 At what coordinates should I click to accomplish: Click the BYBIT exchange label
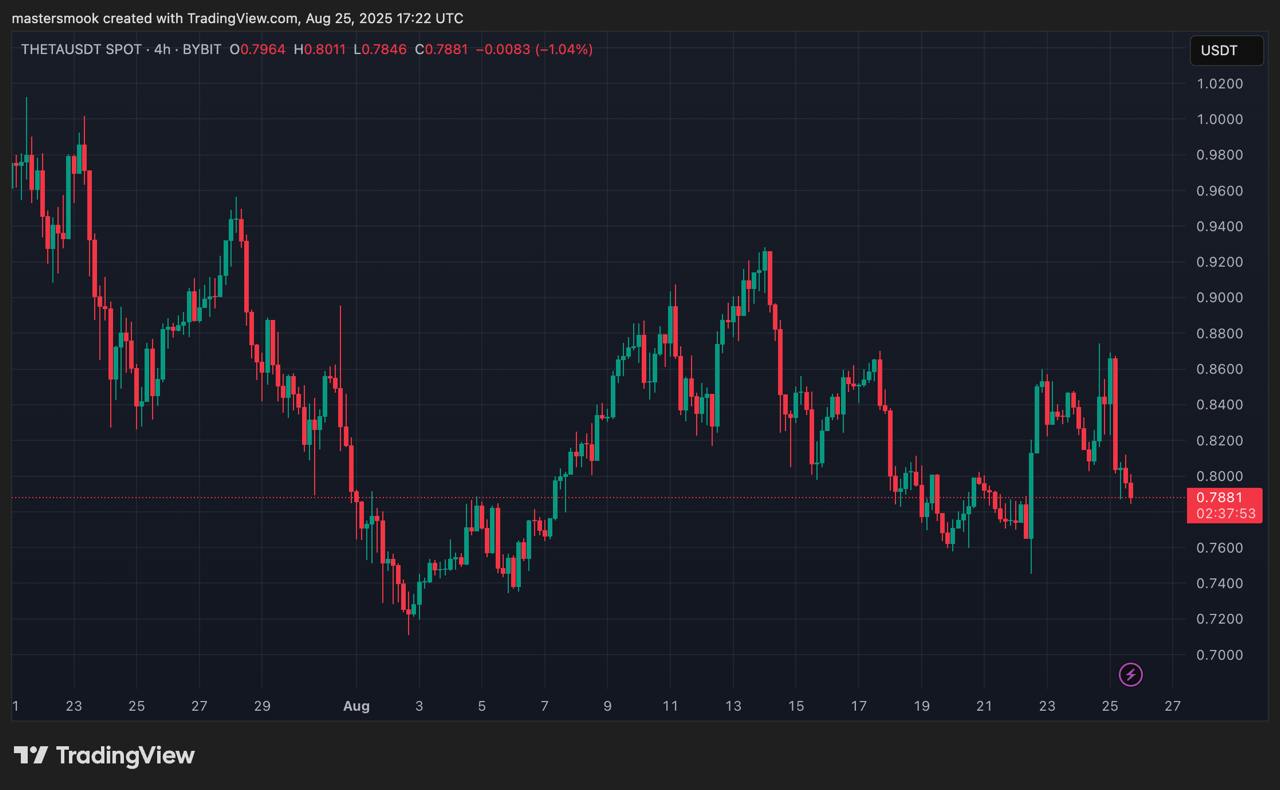coord(202,49)
